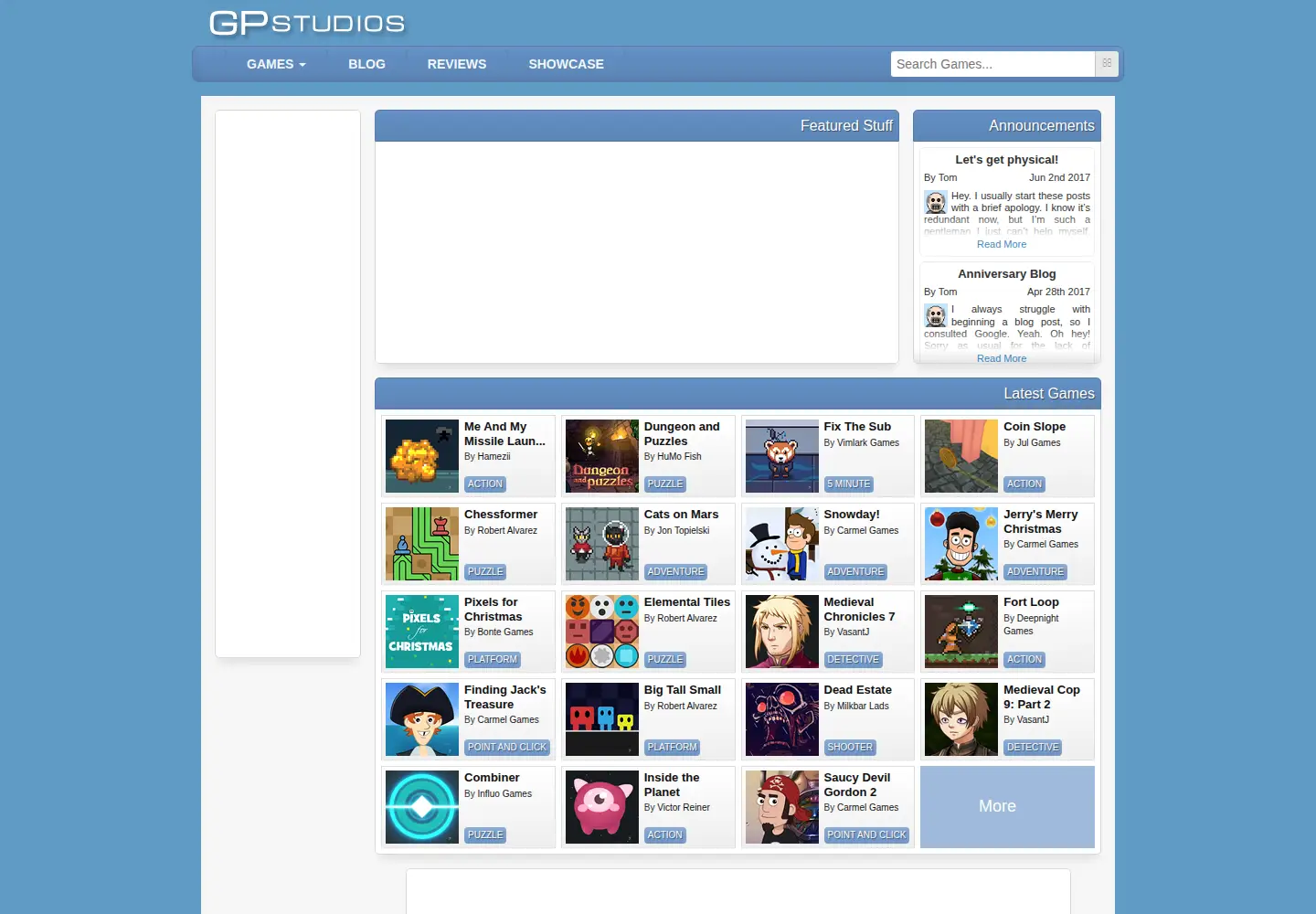The width and height of the screenshot is (1316, 914).
Task: Open the Coin Slope game thumbnail
Action: tap(961, 456)
